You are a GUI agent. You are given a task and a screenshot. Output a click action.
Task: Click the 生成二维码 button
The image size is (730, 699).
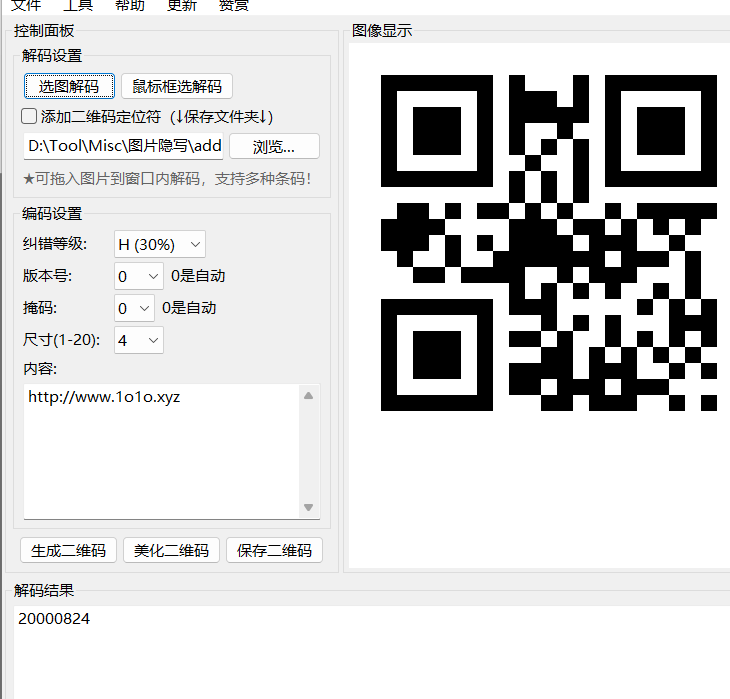click(x=69, y=550)
